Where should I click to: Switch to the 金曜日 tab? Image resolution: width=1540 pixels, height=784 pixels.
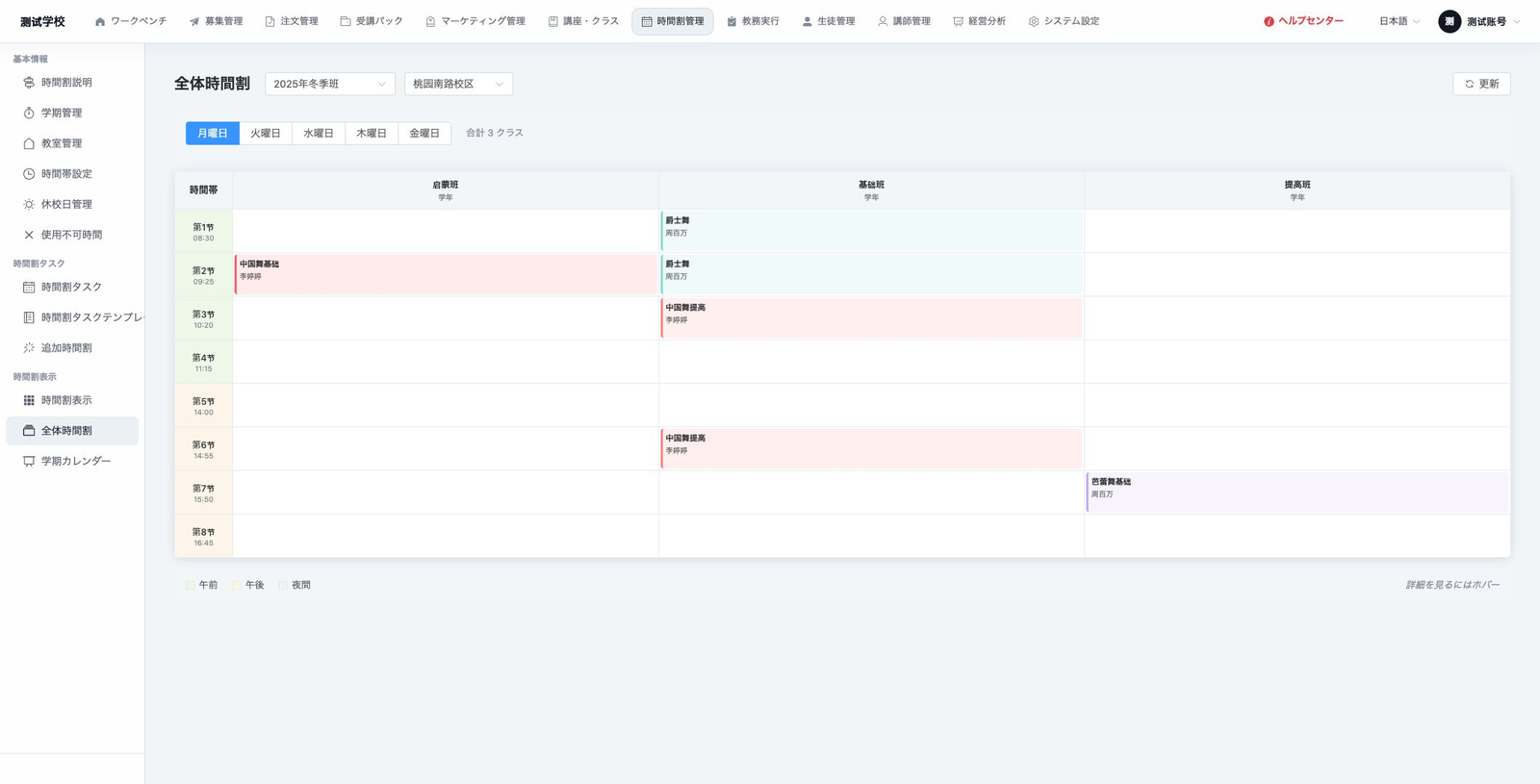tap(424, 133)
